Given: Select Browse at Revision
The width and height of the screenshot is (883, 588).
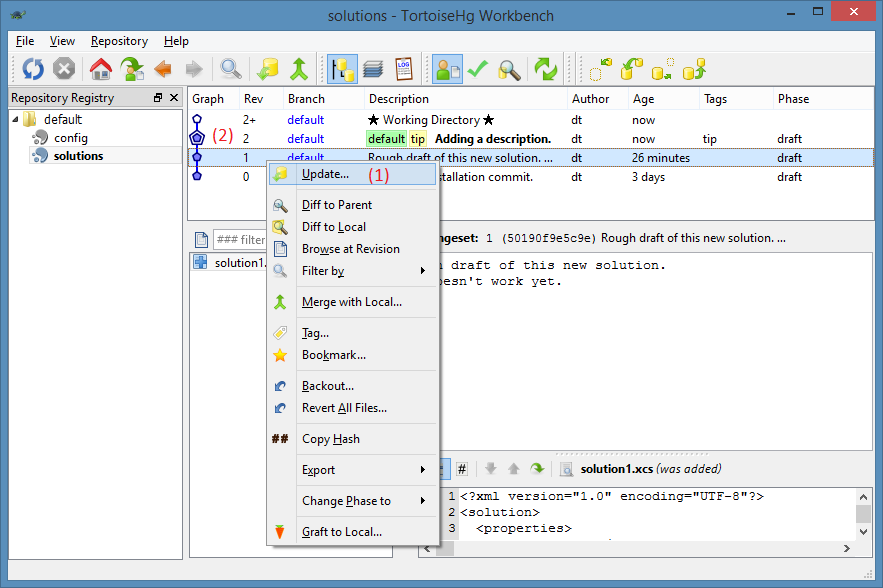Looking at the screenshot, I should (353, 249).
